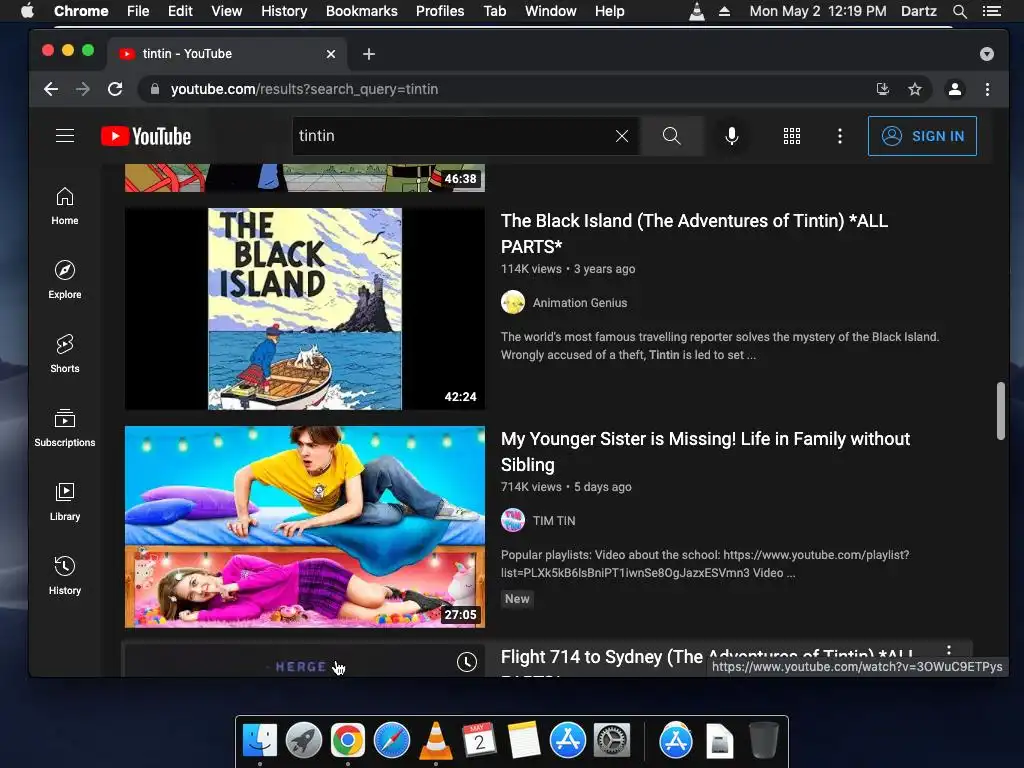The image size is (1024, 768).
Task: Click Watch later clock on Flight 714 thumbnail
Action: pos(466,662)
